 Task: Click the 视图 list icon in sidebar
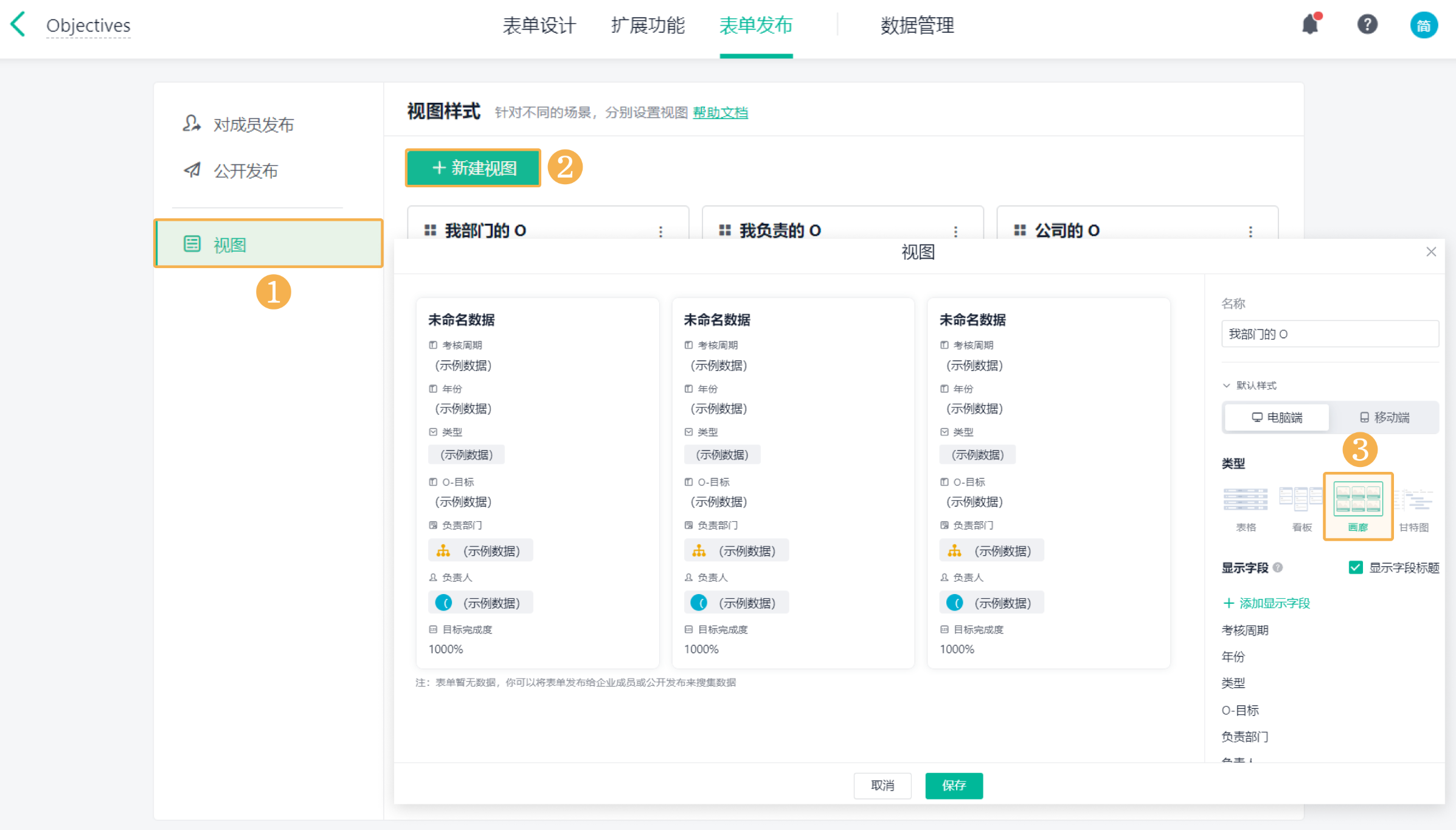[192, 244]
